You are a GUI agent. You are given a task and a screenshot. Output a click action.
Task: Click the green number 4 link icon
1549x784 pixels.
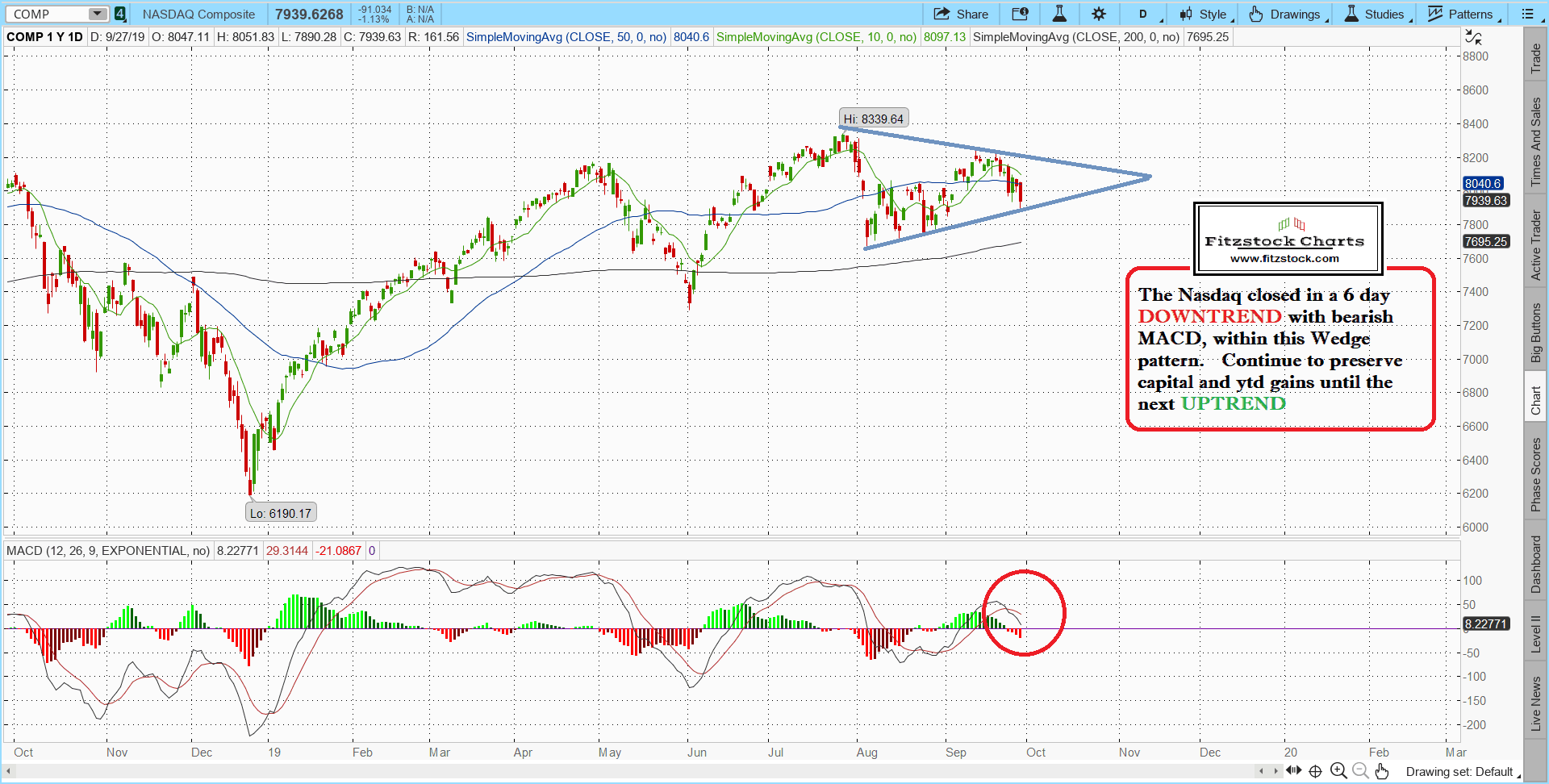[119, 14]
